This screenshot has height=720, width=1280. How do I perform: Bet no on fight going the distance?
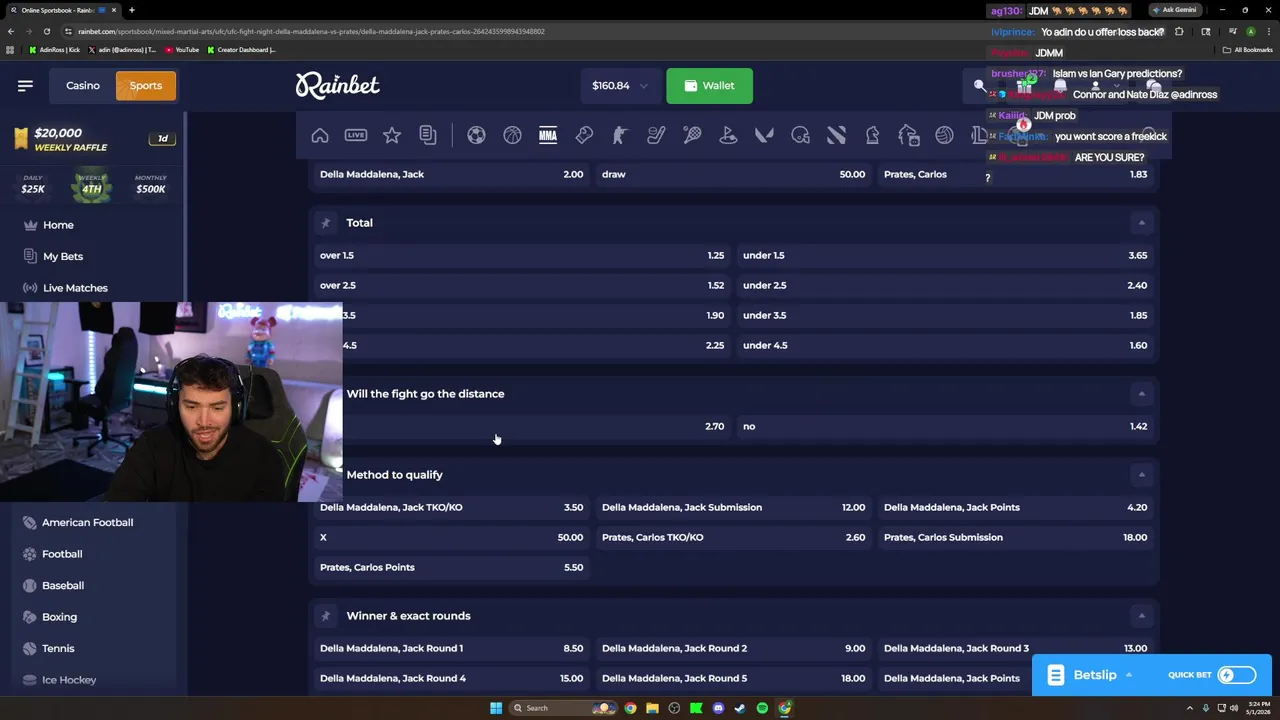tap(945, 426)
